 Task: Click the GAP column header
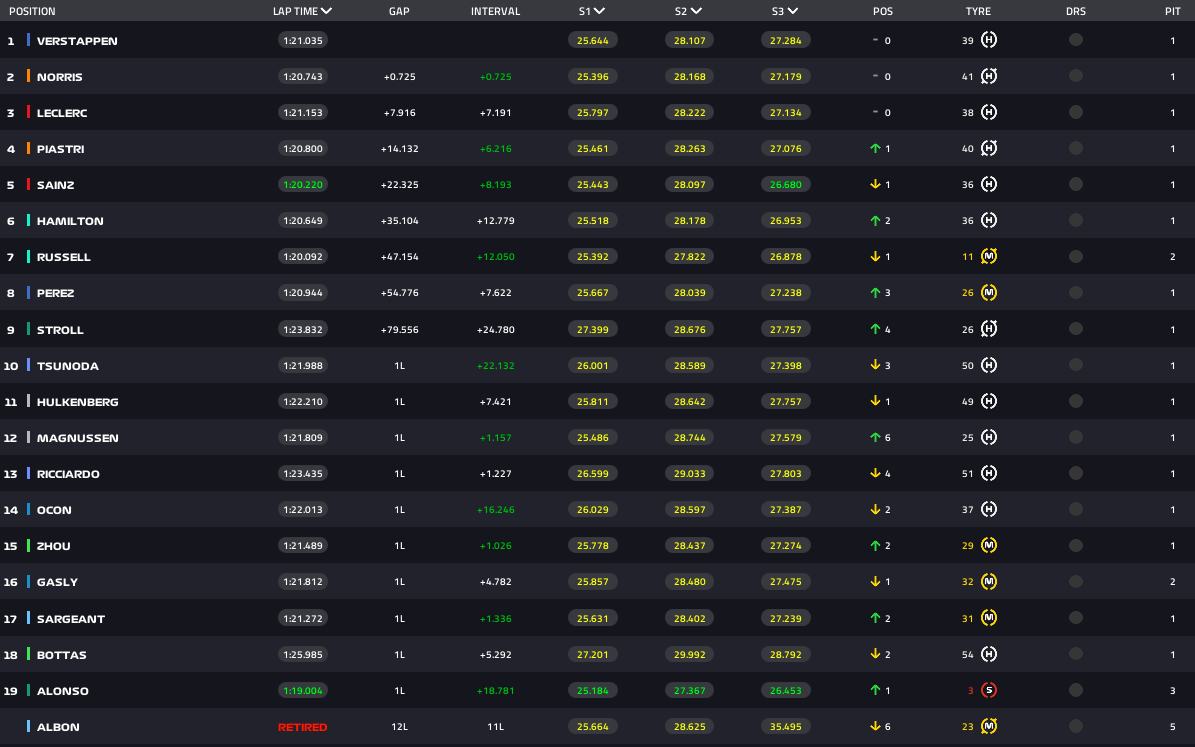click(x=399, y=12)
